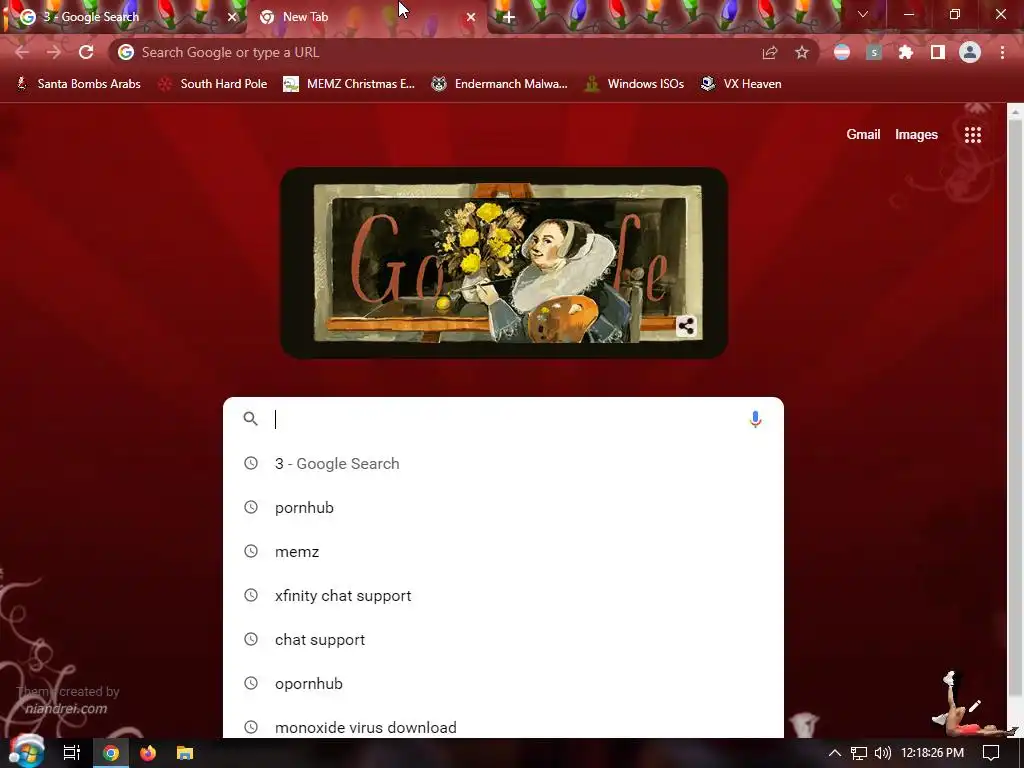This screenshot has height=768, width=1024.
Task: Close the New Tab tab
Action: tap(471, 17)
